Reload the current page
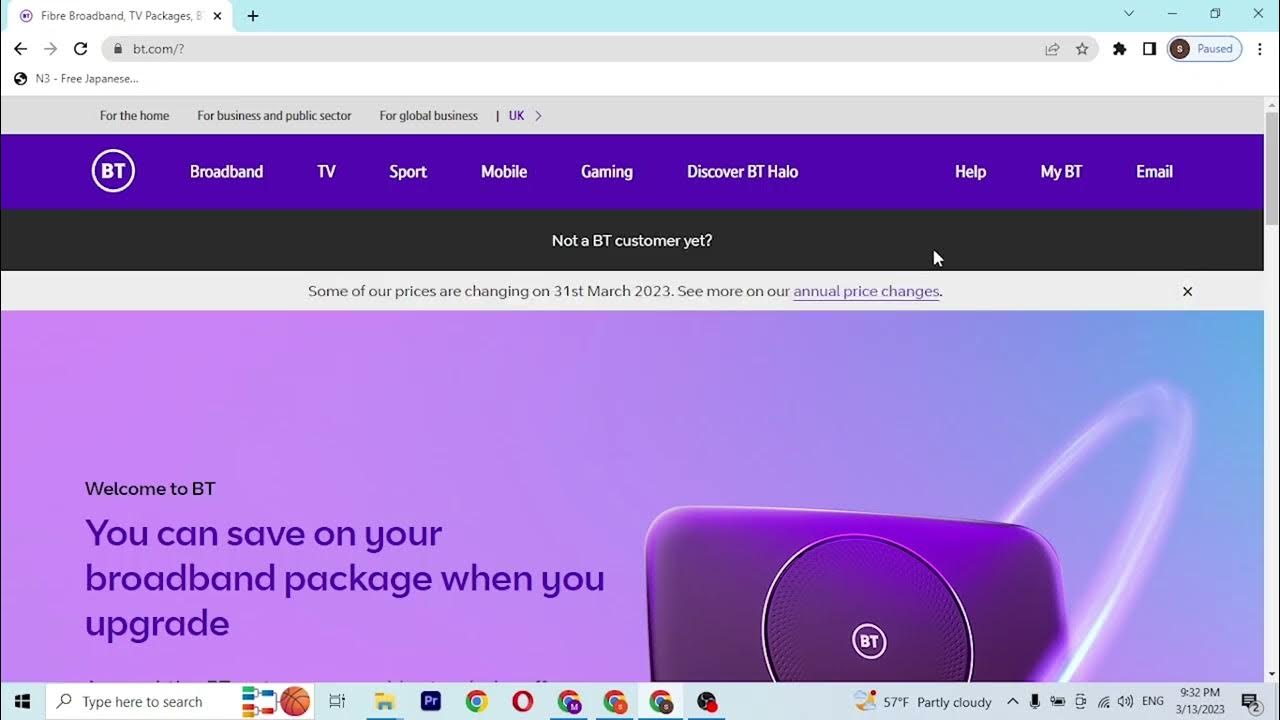 (x=81, y=48)
